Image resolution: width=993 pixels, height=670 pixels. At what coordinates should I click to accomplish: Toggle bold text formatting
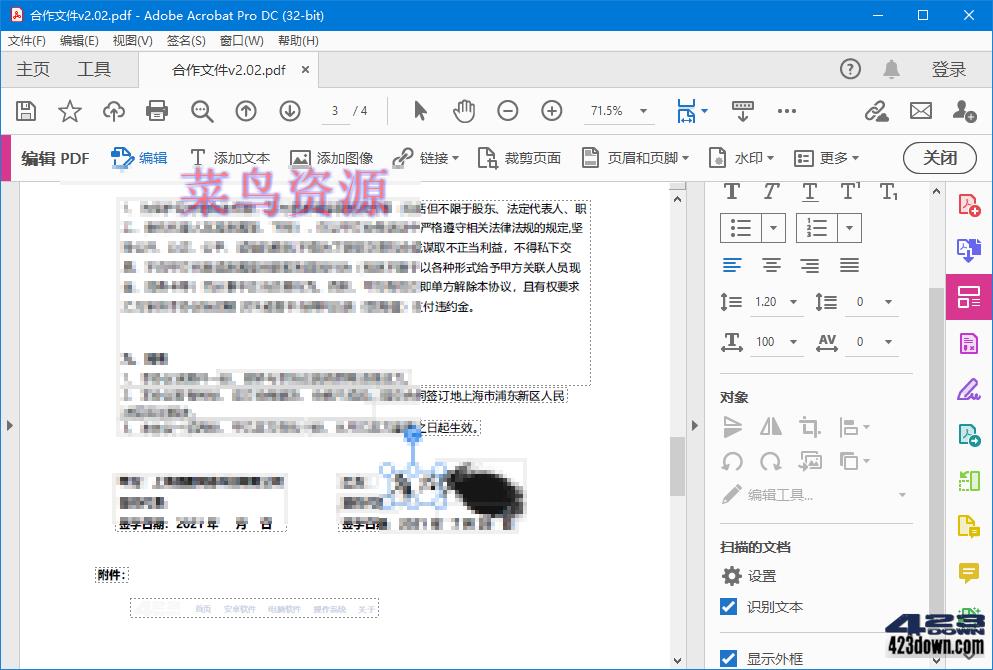pyautogui.click(x=733, y=192)
